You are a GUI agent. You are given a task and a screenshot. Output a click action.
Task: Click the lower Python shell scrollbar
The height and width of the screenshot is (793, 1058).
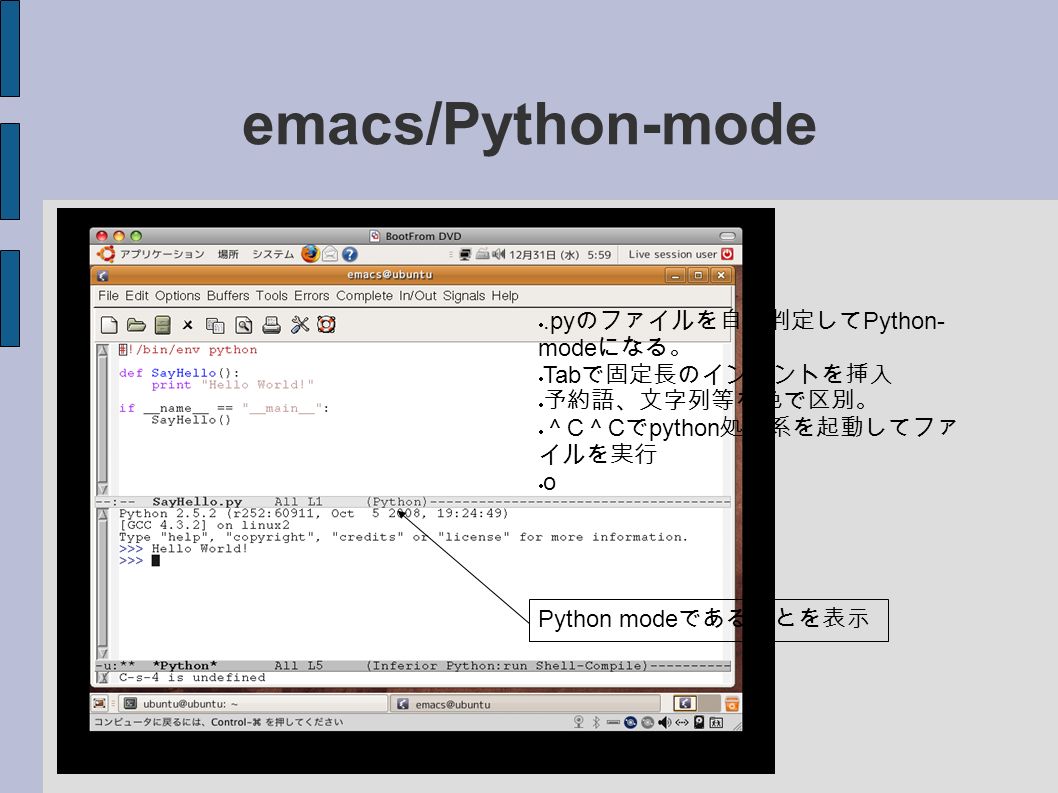[103, 583]
